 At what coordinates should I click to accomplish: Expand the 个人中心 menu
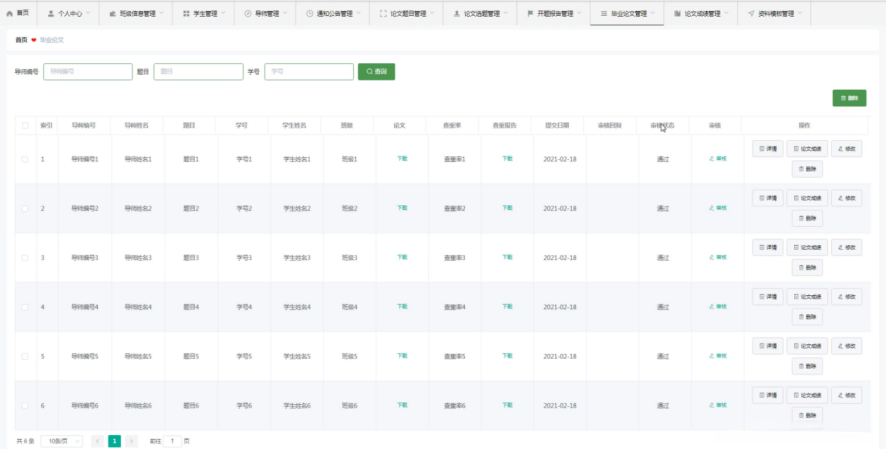[x=68, y=13]
